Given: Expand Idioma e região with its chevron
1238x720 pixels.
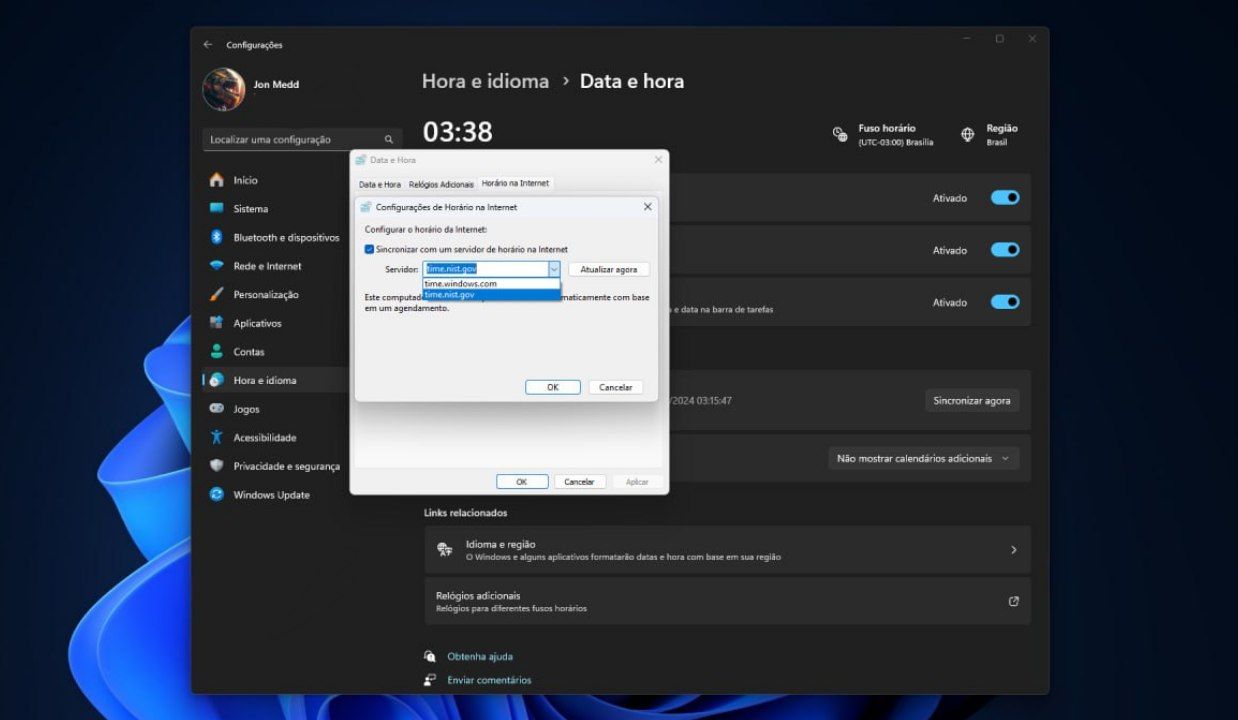Looking at the screenshot, I should pyautogui.click(x=1014, y=550).
